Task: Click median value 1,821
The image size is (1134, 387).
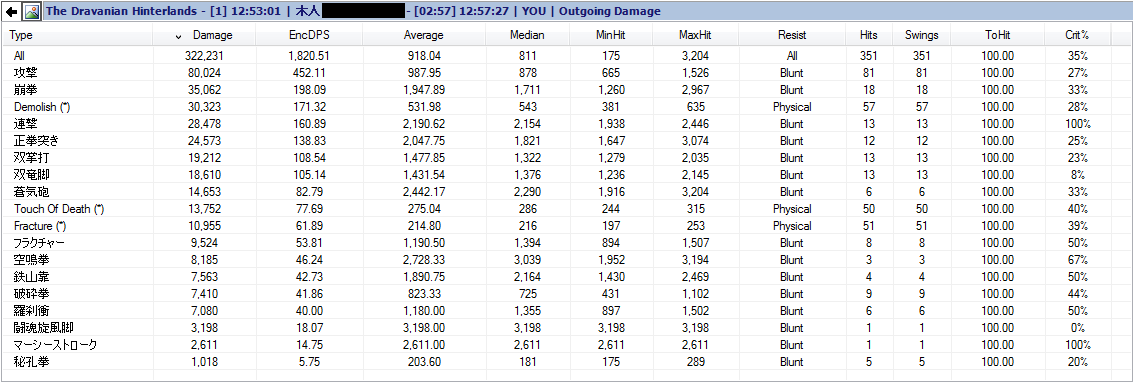Action: click(527, 141)
